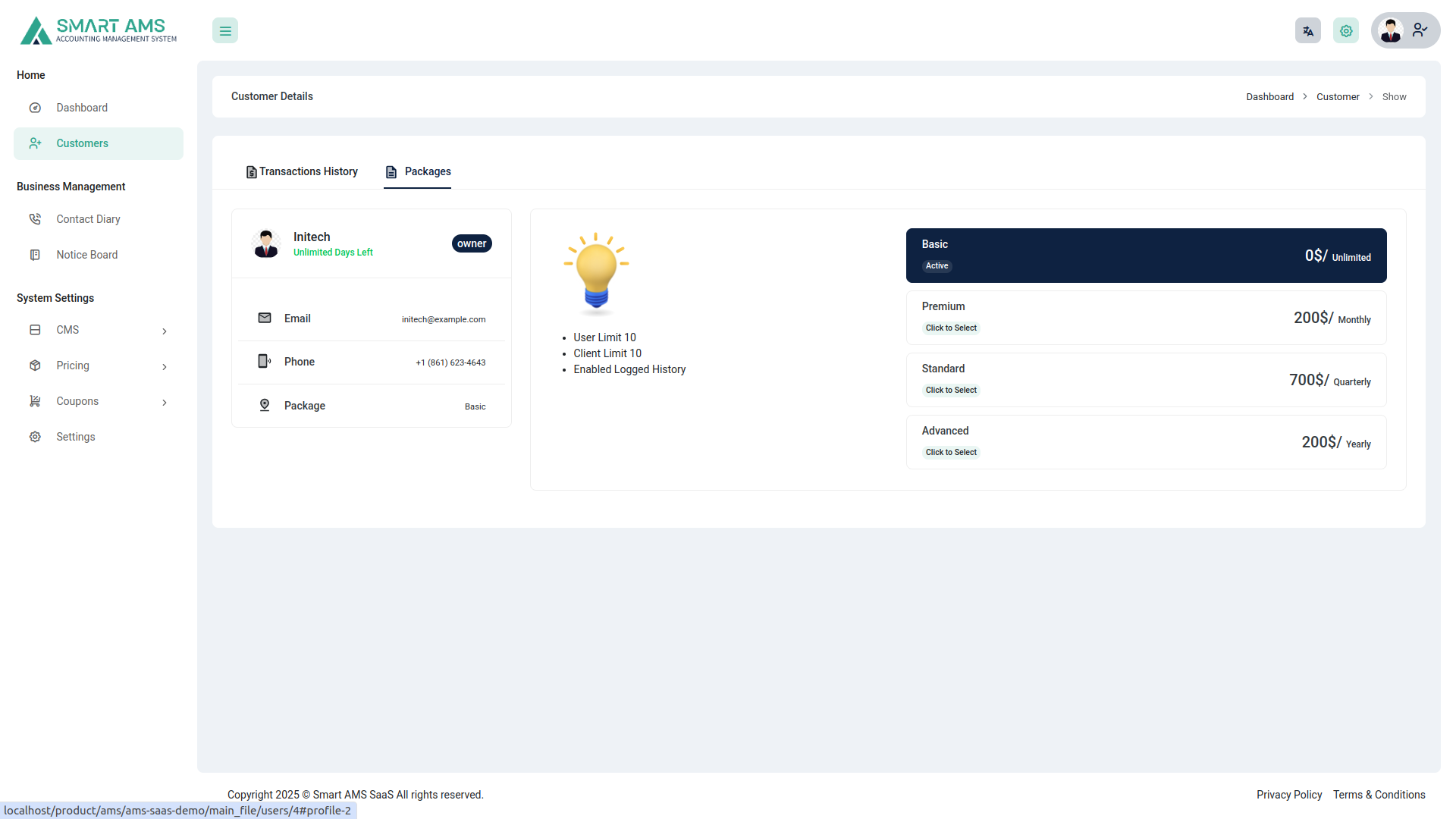
Task: Click the add user icon near profile
Action: [1420, 30]
